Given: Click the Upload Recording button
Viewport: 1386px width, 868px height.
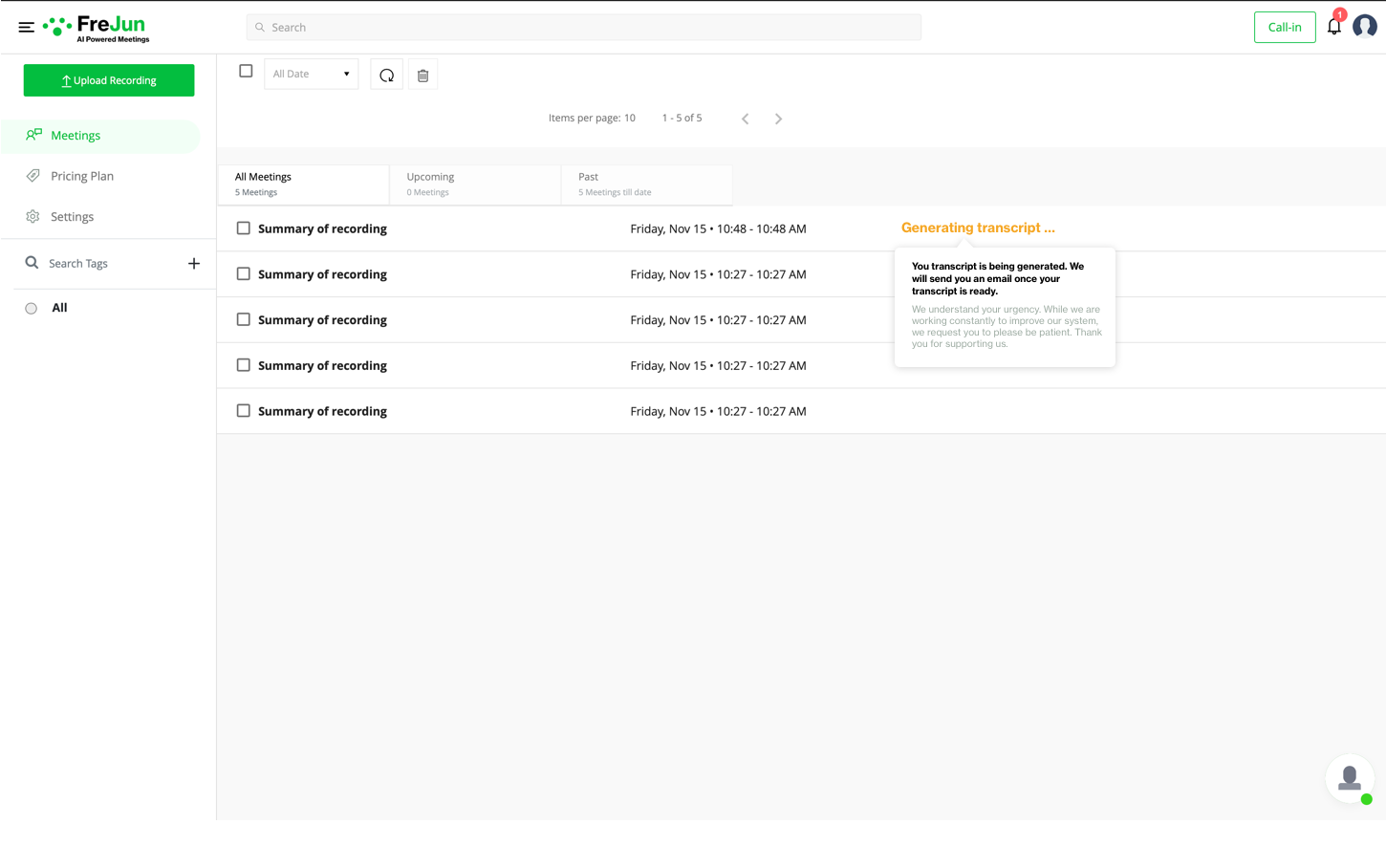Looking at the screenshot, I should [109, 80].
